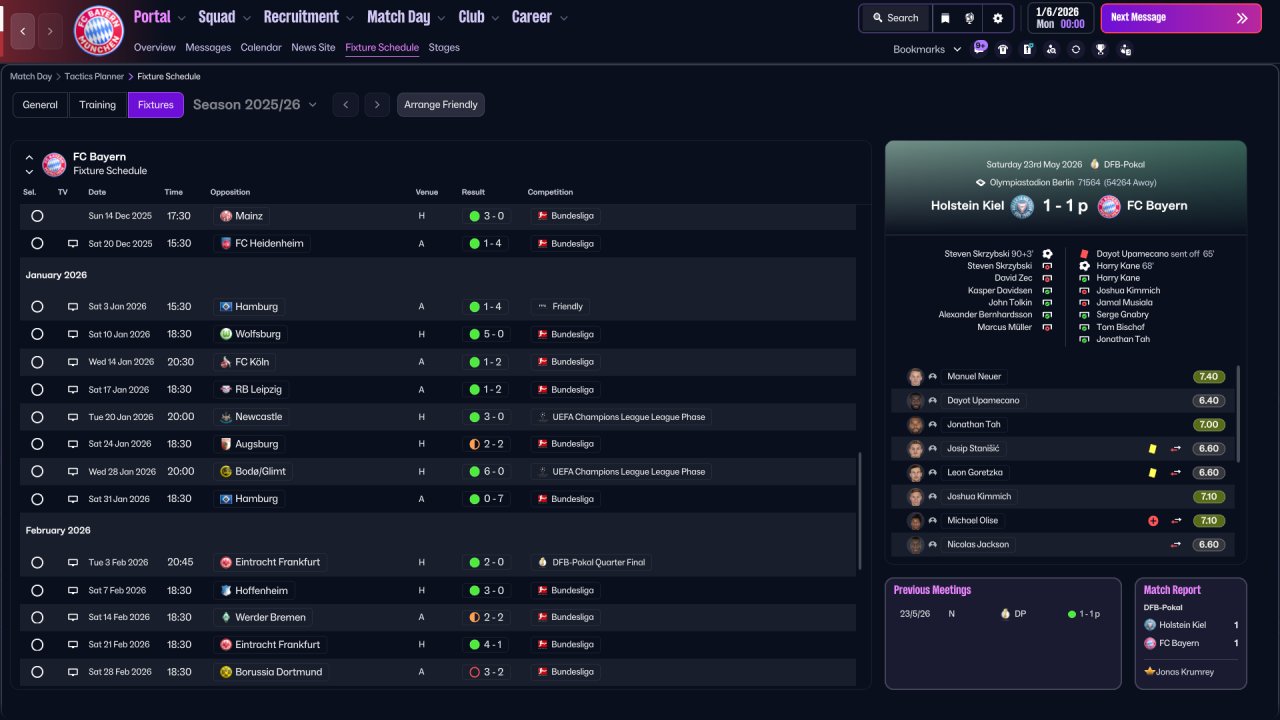The image size is (1280, 720).
Task: Select the Bodø/Glimt fixture radio button
Action: 37,472
